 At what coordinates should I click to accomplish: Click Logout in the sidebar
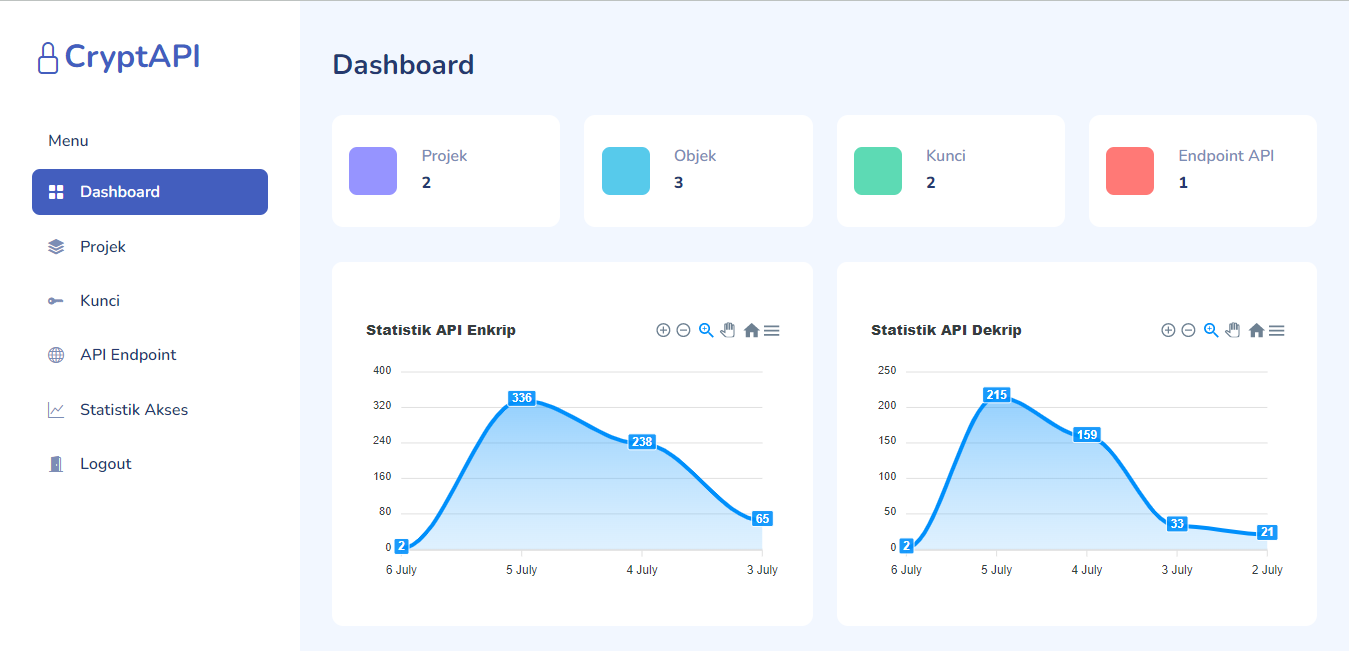click(106, 464)
